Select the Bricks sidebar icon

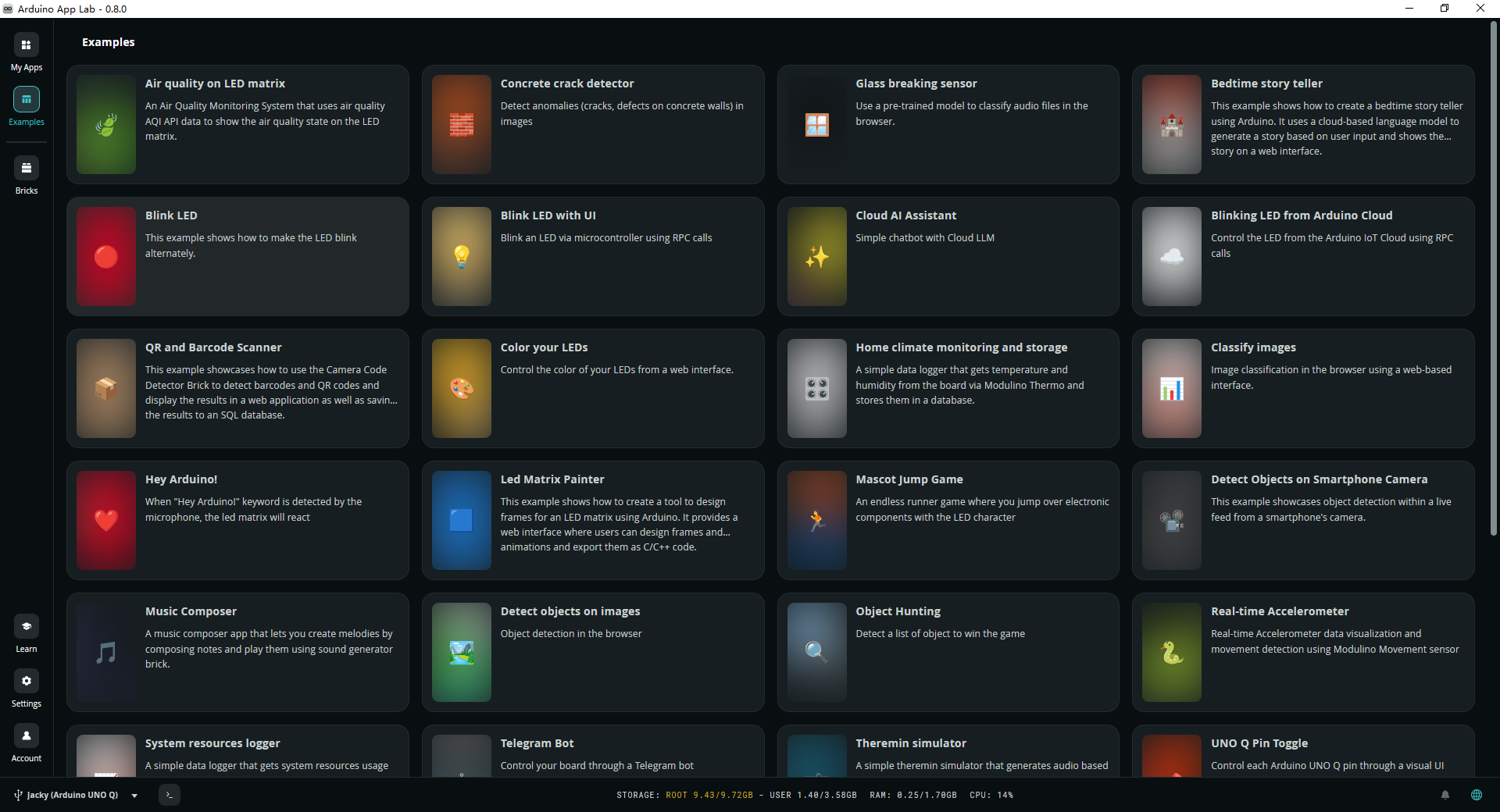coord(26,168)
